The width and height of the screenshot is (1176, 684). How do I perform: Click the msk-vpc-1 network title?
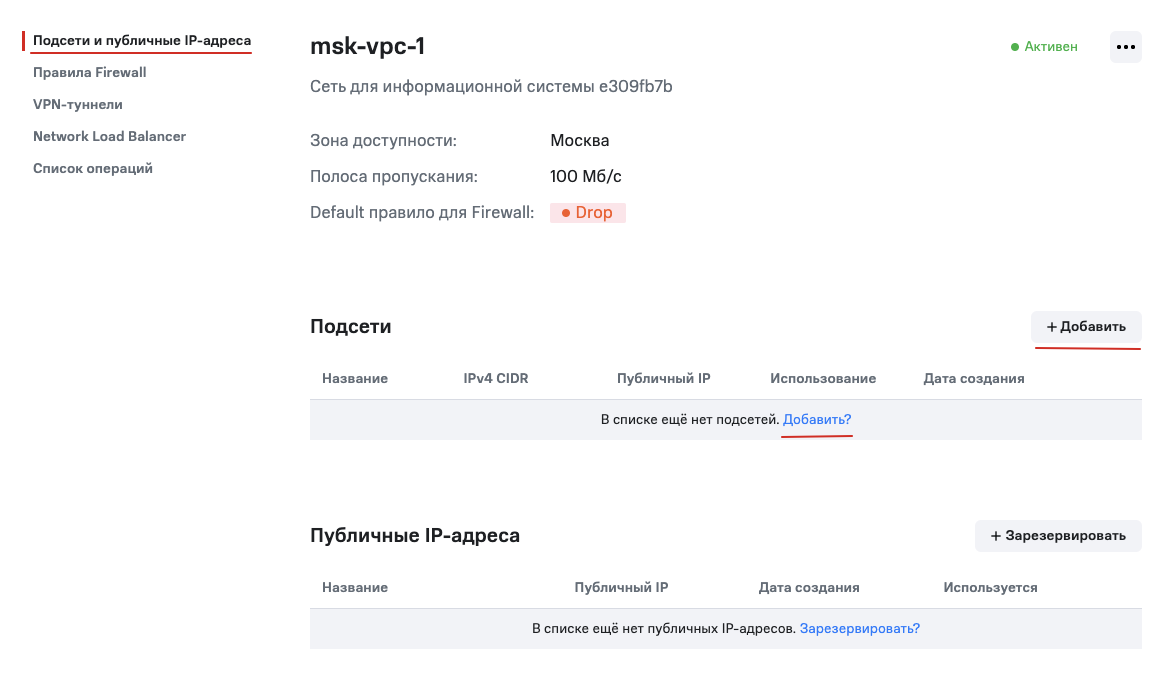click(x=368, y=47)
